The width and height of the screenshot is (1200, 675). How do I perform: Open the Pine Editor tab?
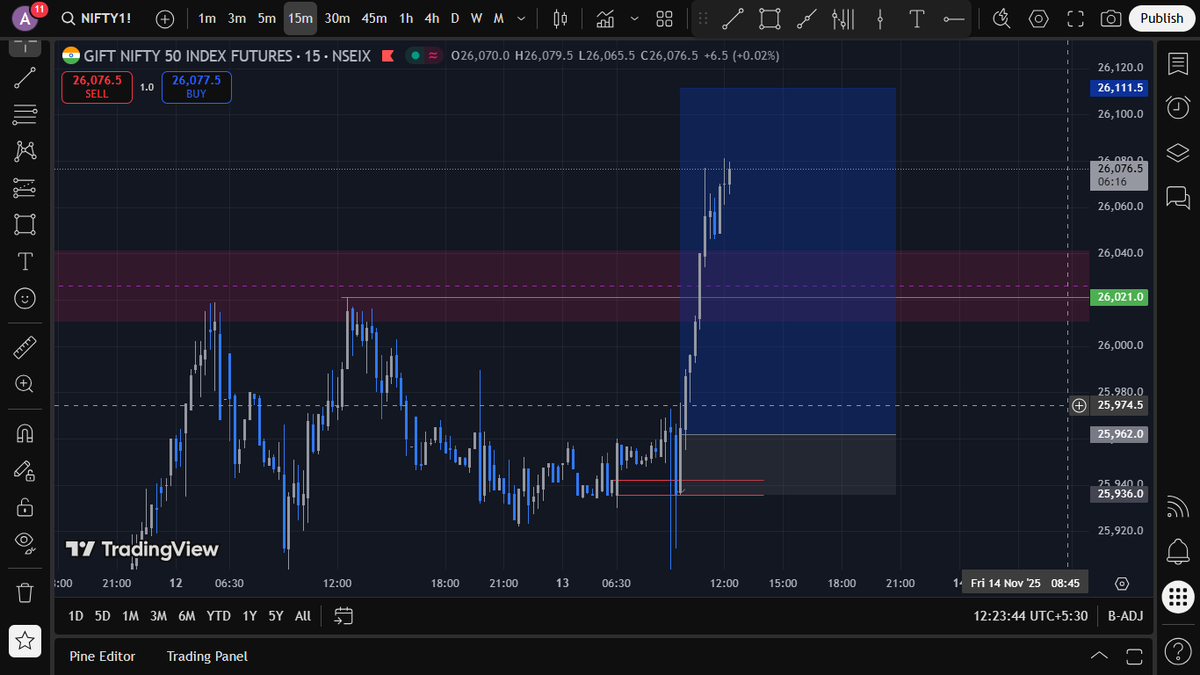tap(102, 656)
